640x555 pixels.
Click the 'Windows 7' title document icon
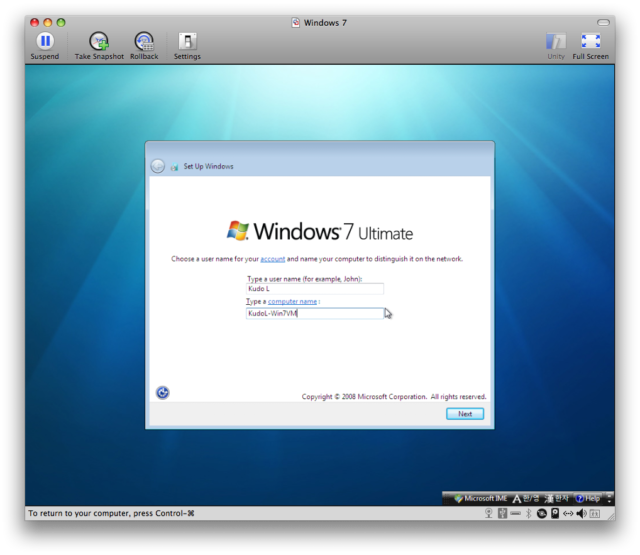pyautogui.click(x=296, y=22)
